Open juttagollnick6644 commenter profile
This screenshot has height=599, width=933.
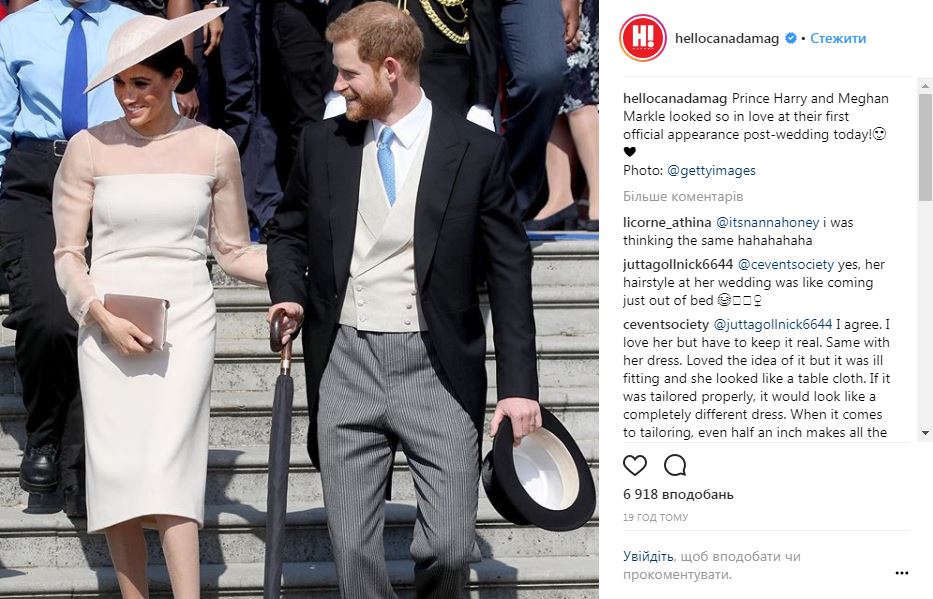pyautogui.click(x=678, y=265)
